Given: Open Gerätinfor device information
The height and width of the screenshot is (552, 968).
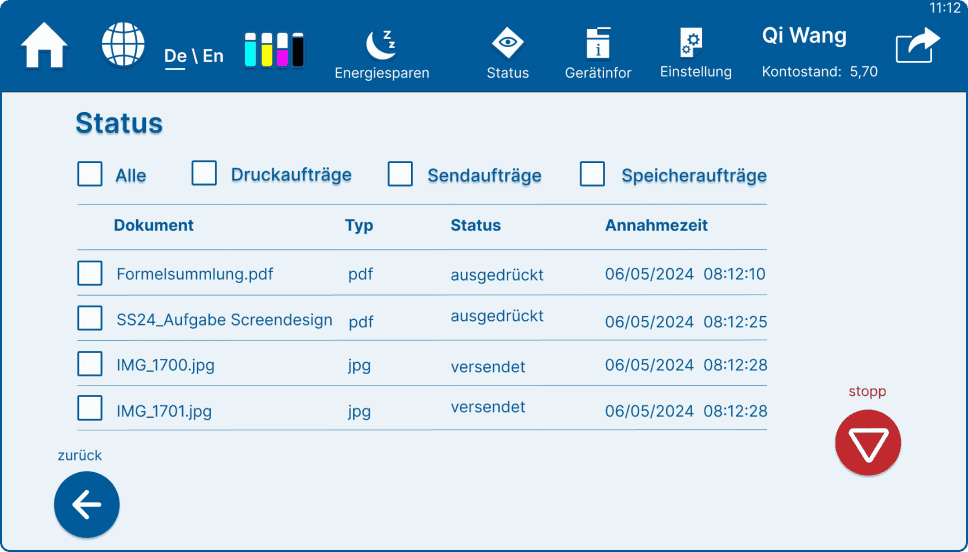Looking at the screenshot, I should [x=598, y=54].
